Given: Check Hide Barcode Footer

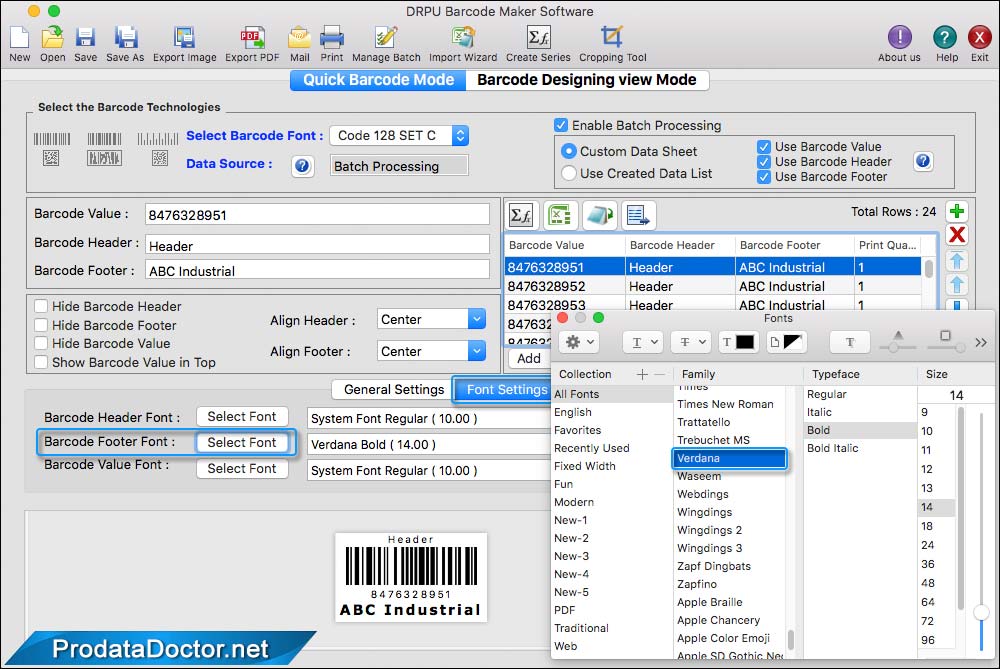Looking at the screenshot, I should point(41,325).
